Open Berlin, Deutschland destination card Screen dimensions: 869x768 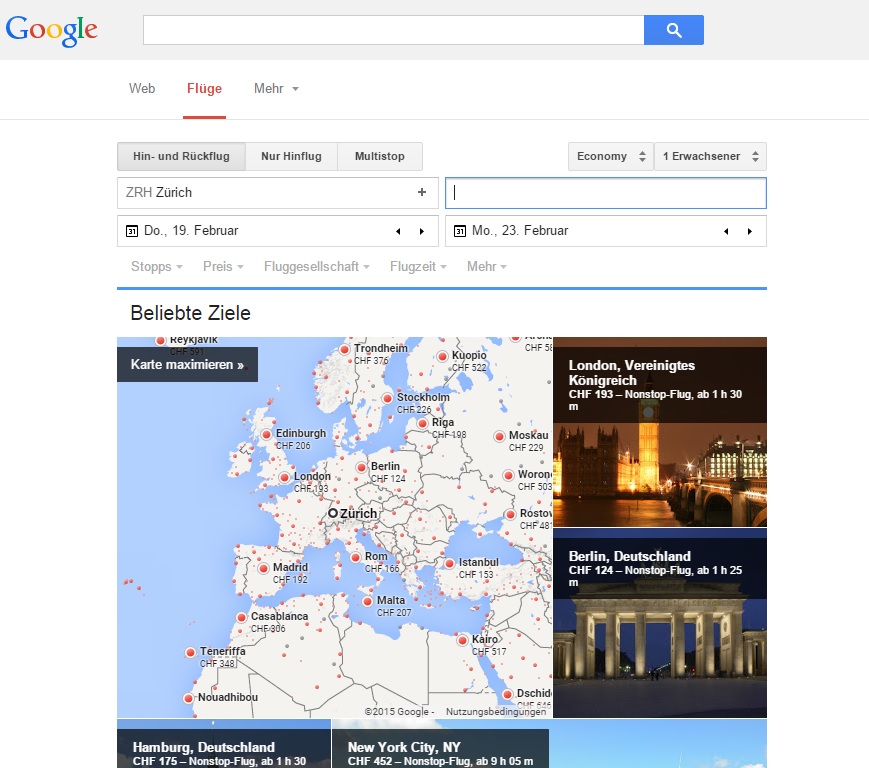[660, 623]
